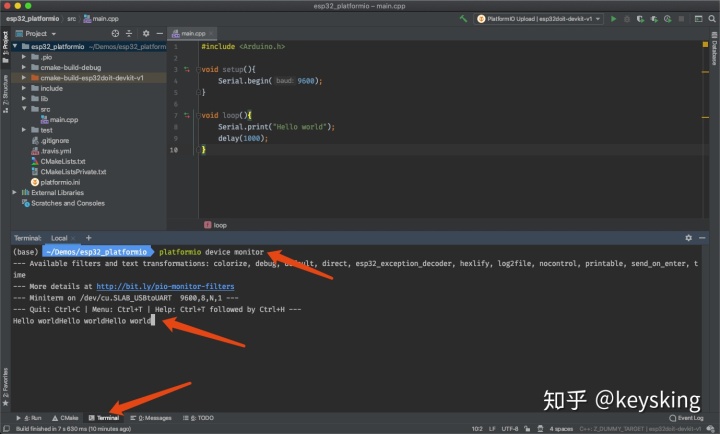The width and height of the screenshot is (720, 434).
Task: Expand the lib folder
Action: click(24, 99)
